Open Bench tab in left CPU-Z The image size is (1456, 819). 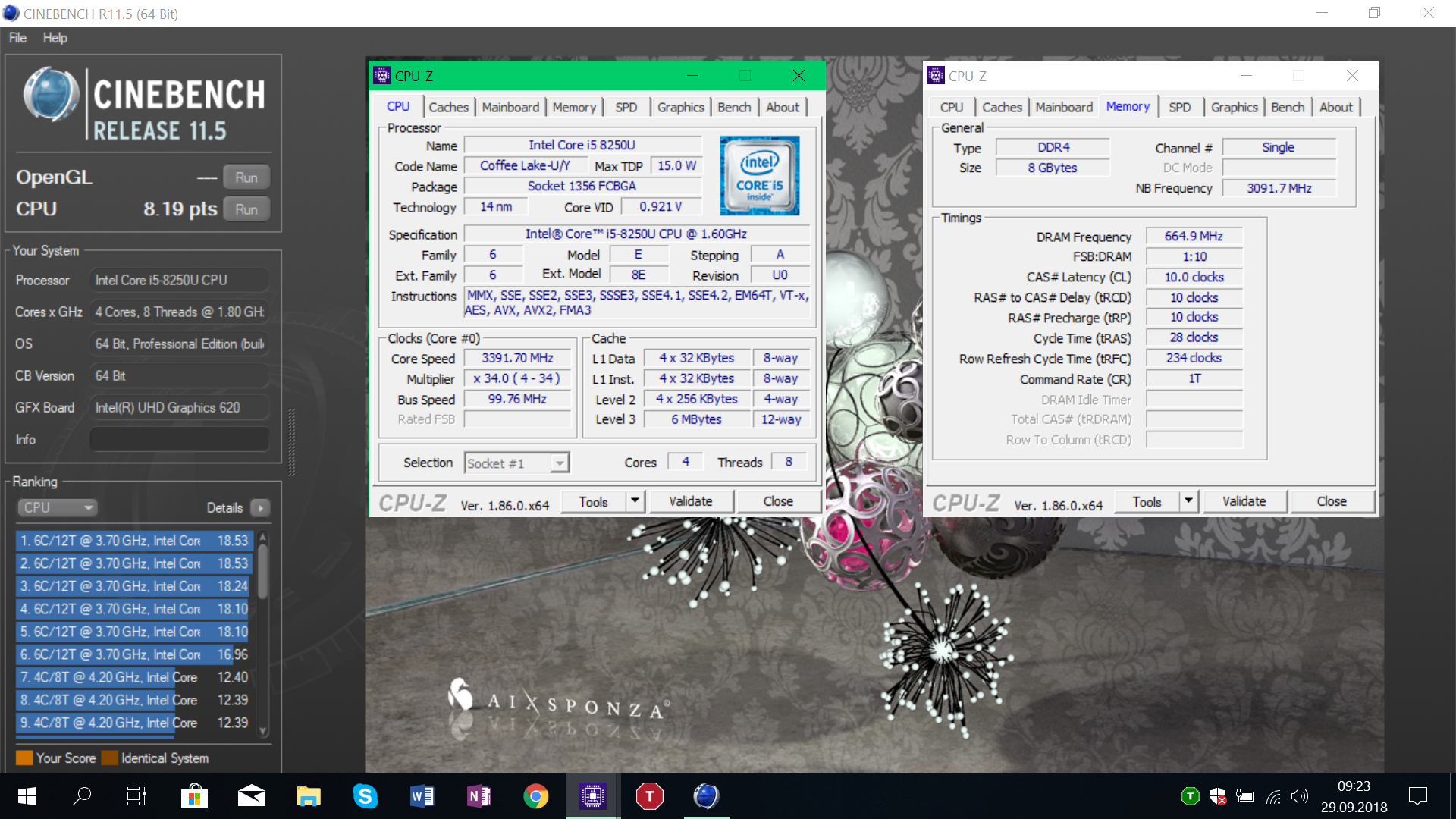734,108
